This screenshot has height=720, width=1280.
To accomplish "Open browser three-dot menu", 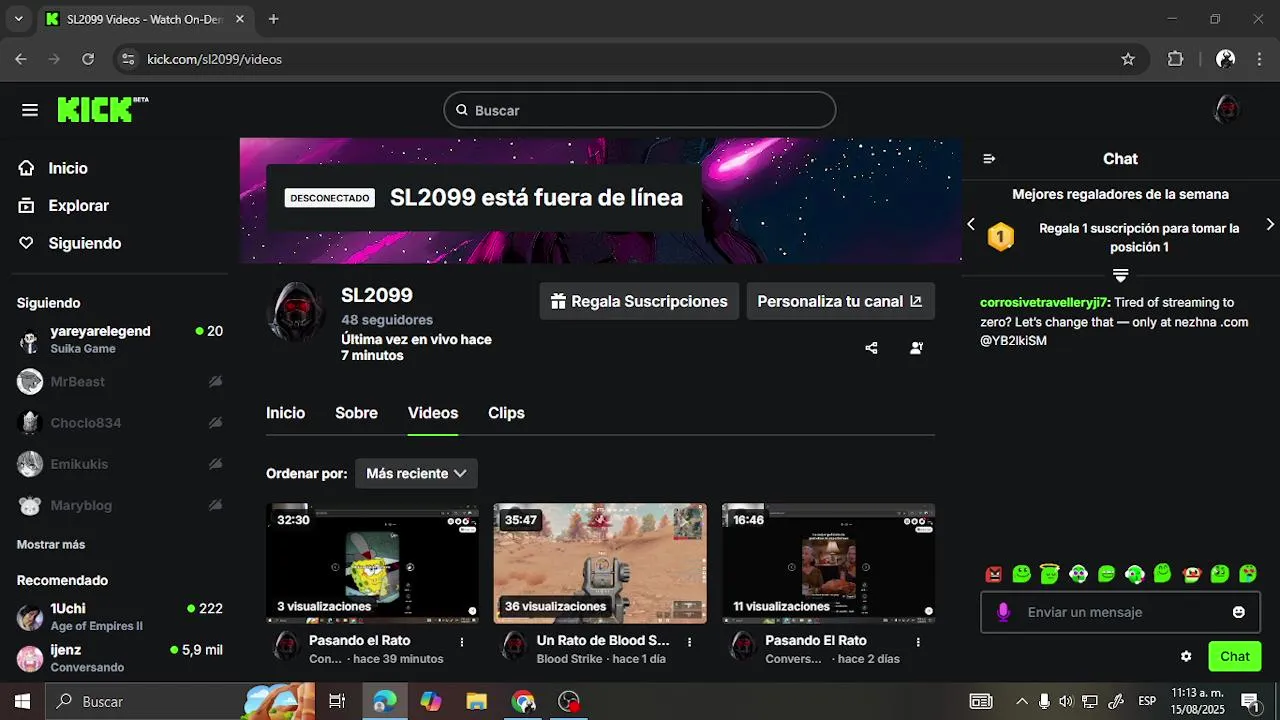I will [x=1258, y=59].
